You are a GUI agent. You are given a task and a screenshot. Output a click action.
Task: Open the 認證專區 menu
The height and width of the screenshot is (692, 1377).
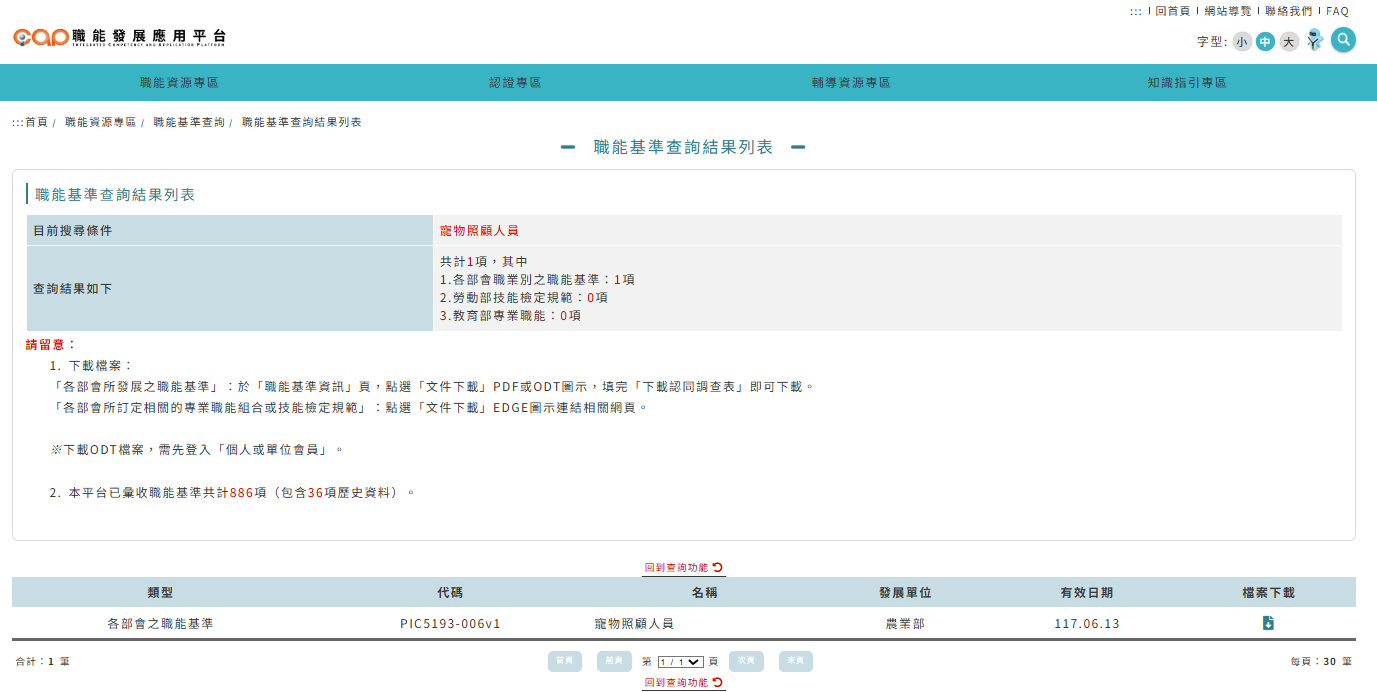(516, 83)
